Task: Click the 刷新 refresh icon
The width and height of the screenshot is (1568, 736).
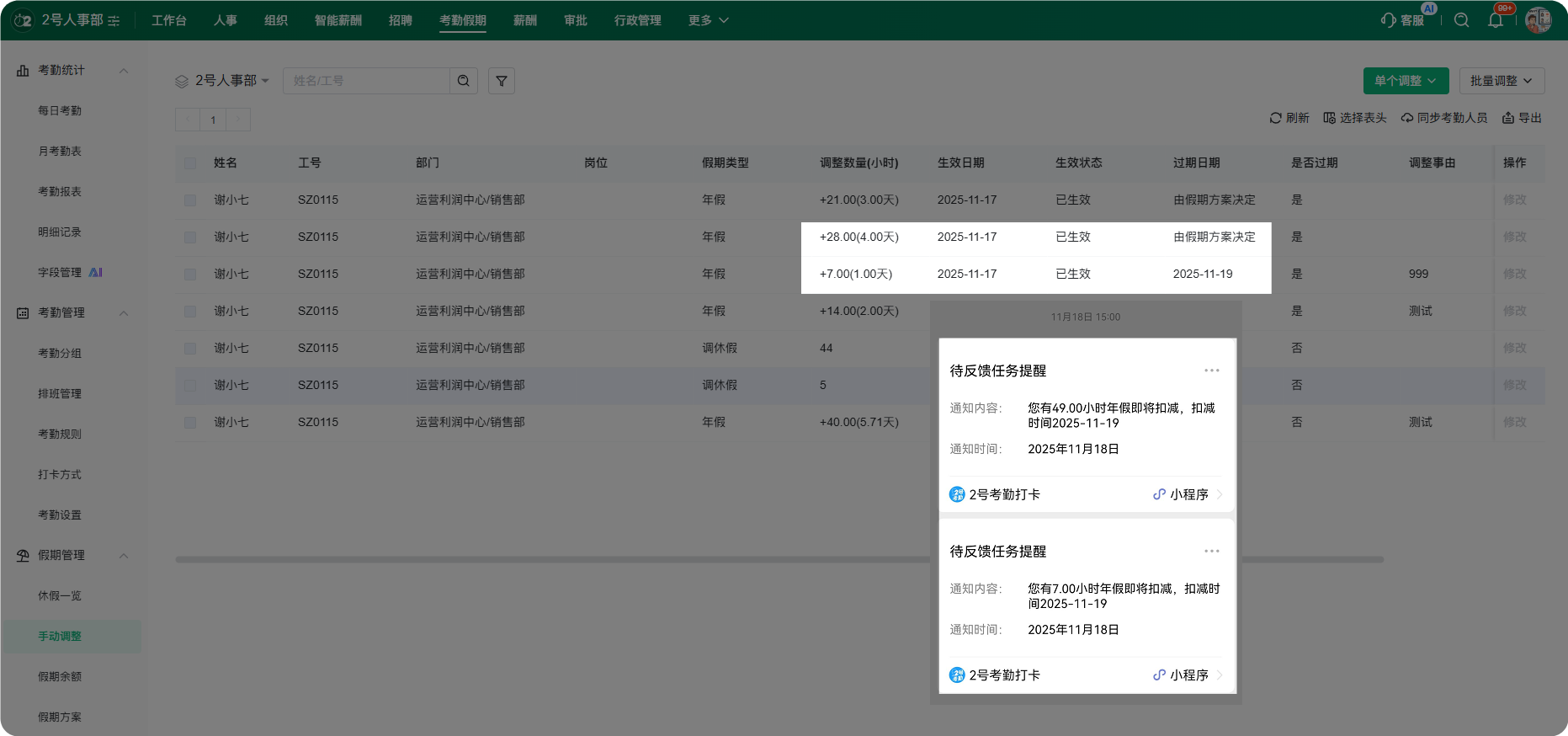Action: click(x=1276, y=118)
